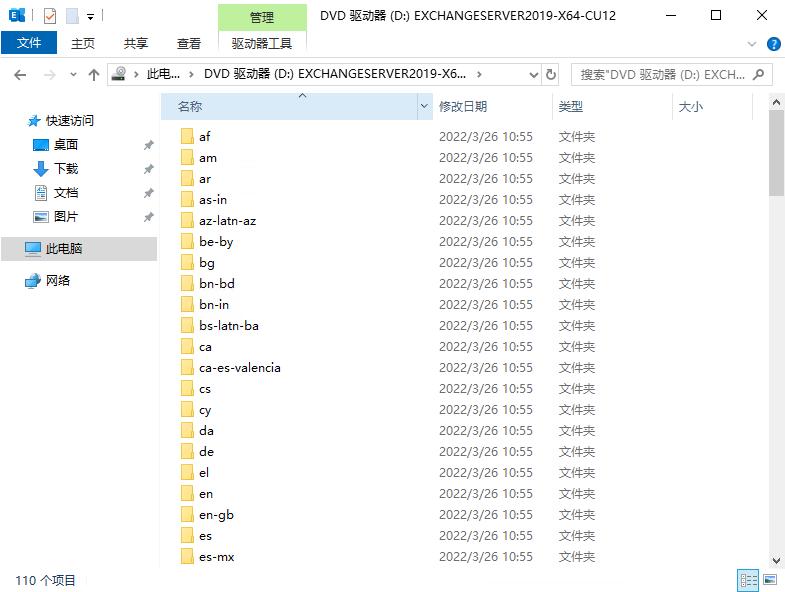
Task: Select 快速访问 in the navigation pane
Action: (70, 121)
